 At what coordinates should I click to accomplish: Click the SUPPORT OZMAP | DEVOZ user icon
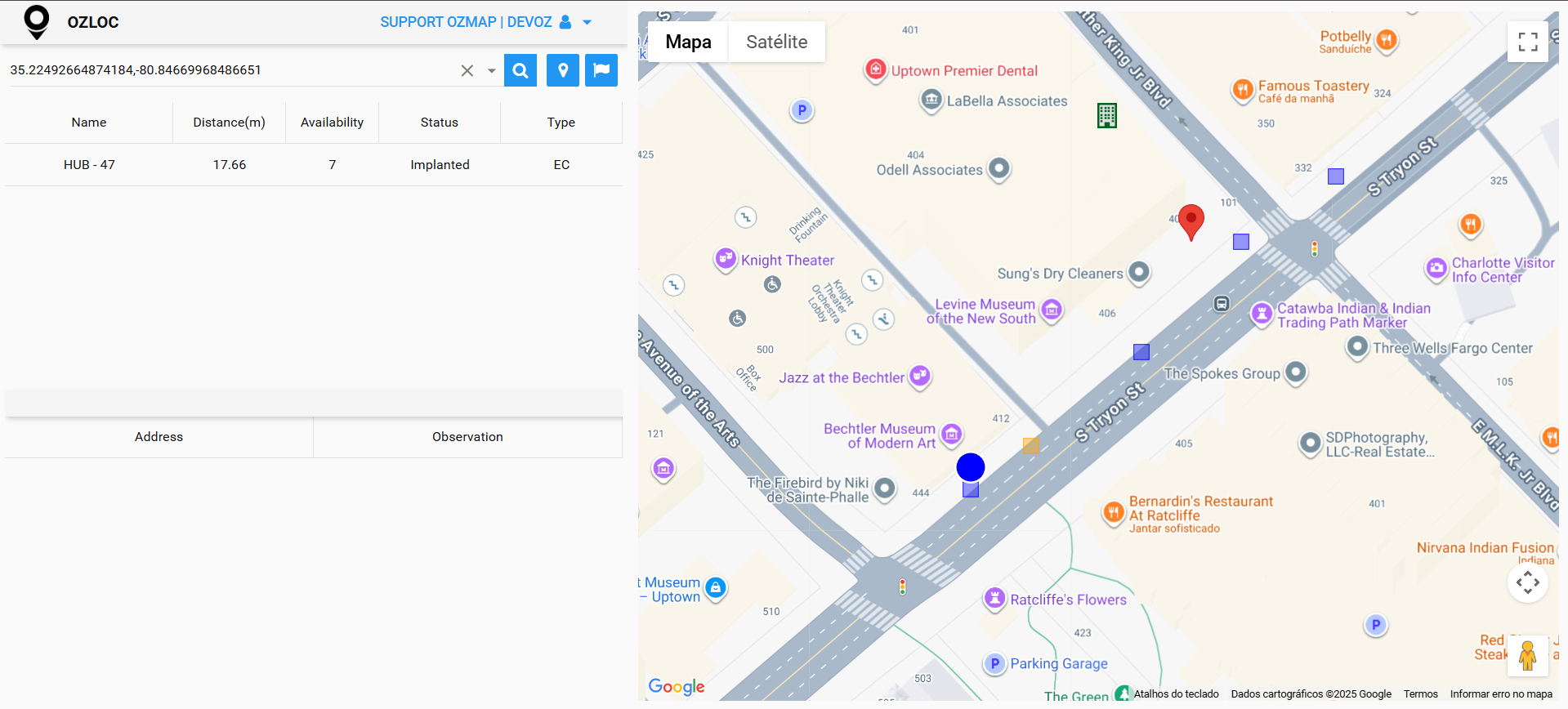tap(565, 22)
